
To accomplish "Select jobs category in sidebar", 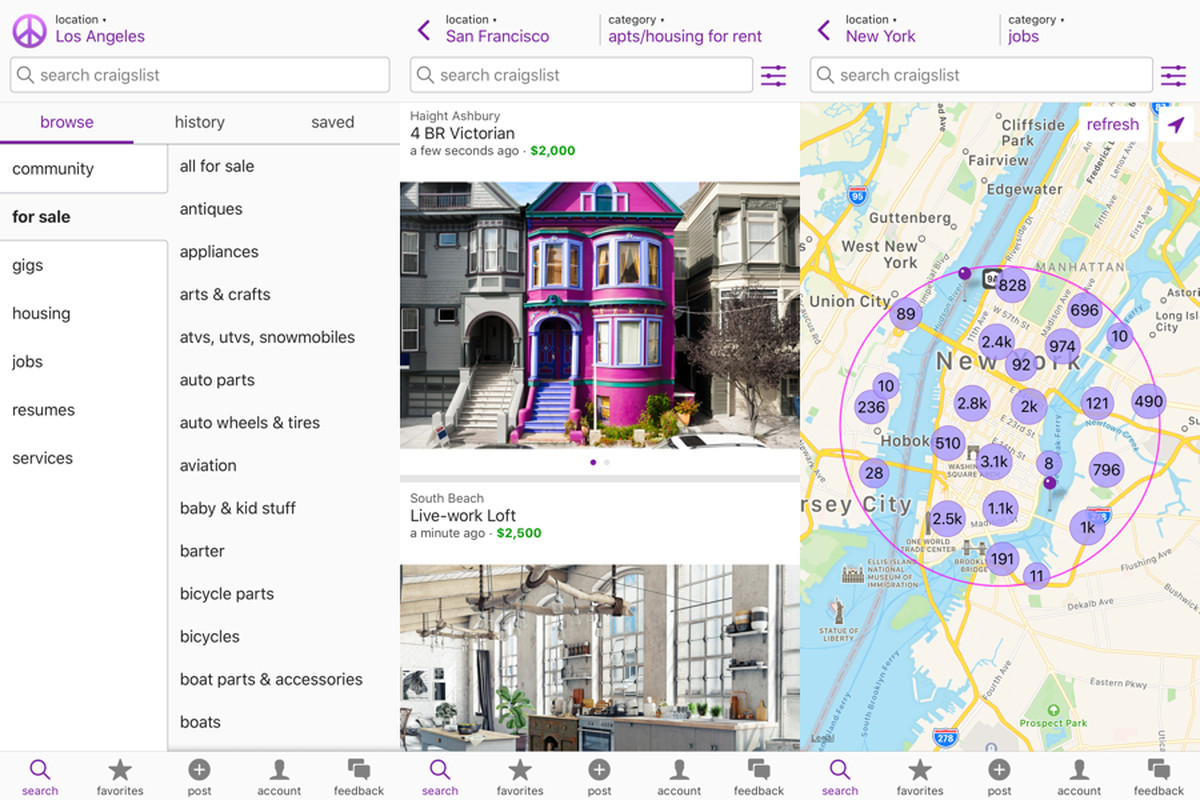I will pyautogui.click(x=83, y=361).
